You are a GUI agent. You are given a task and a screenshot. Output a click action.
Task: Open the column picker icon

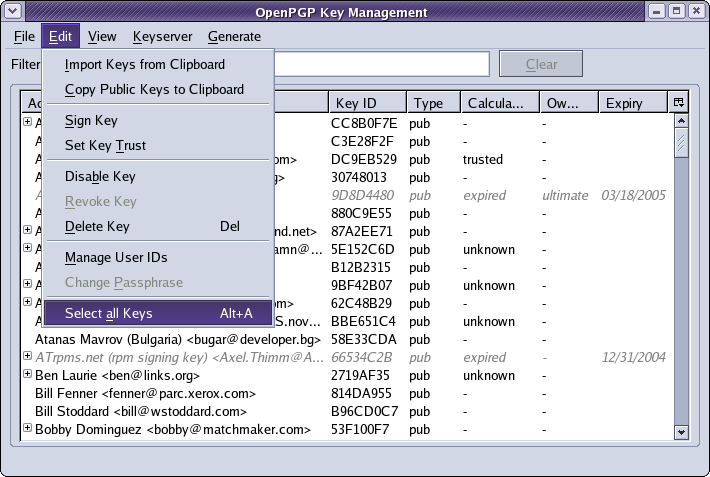pyautogui.click(x=678, y=102)
